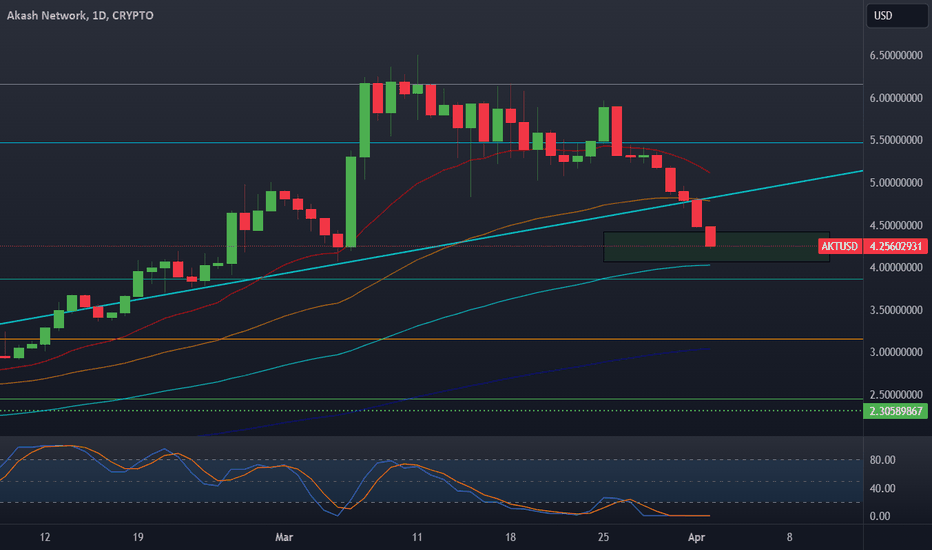Click the 2.50000000 price axis label
This screenshot has width=932, height=550.
coord(896,395)
